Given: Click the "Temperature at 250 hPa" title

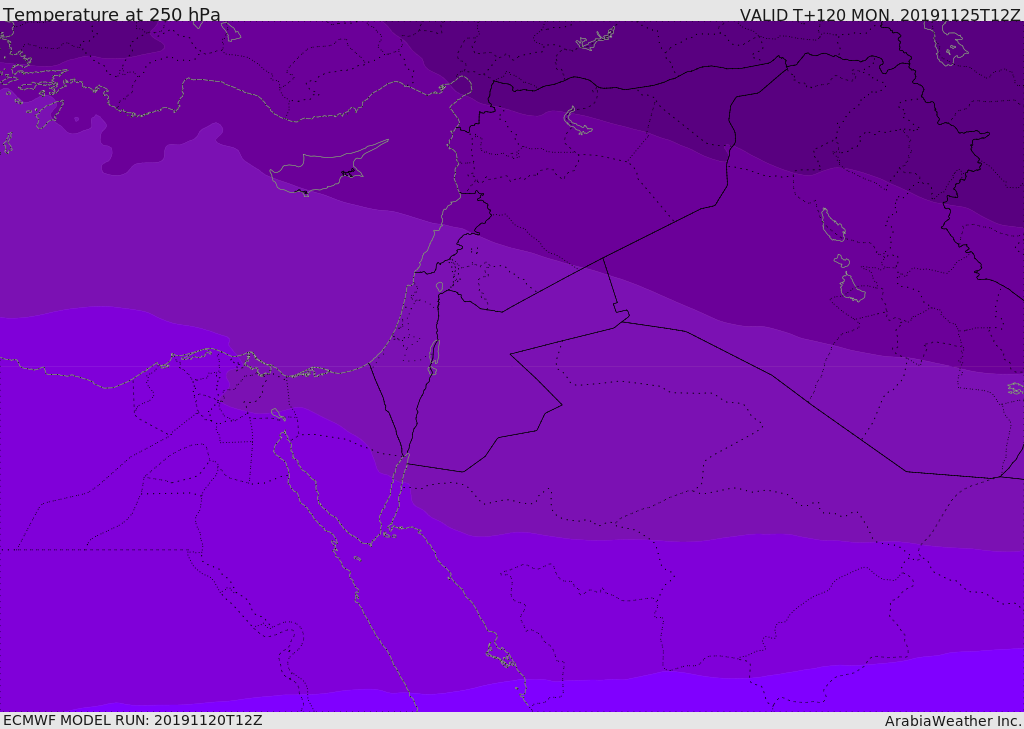Looking at the screenshot, I should pyautogui.click(x=111, y=15).
